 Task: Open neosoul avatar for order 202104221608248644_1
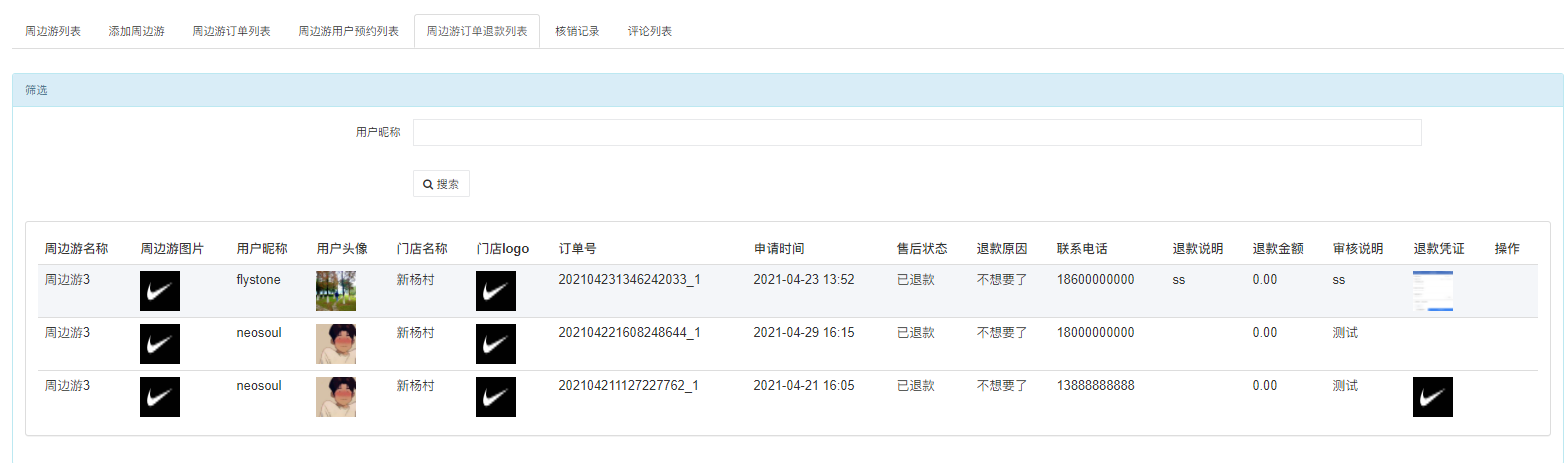coord(336,344)
